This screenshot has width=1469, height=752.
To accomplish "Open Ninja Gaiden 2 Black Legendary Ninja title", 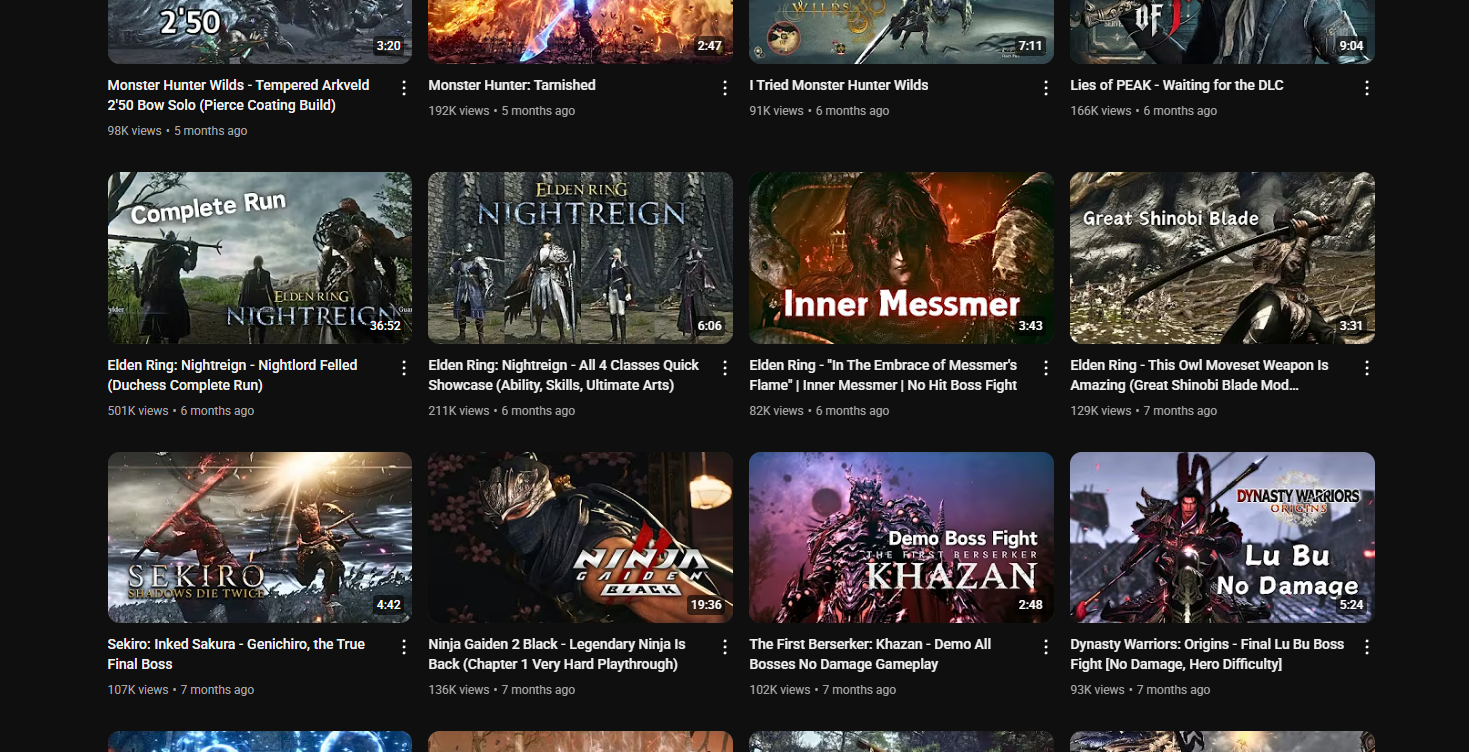I will tap(557, 654).
